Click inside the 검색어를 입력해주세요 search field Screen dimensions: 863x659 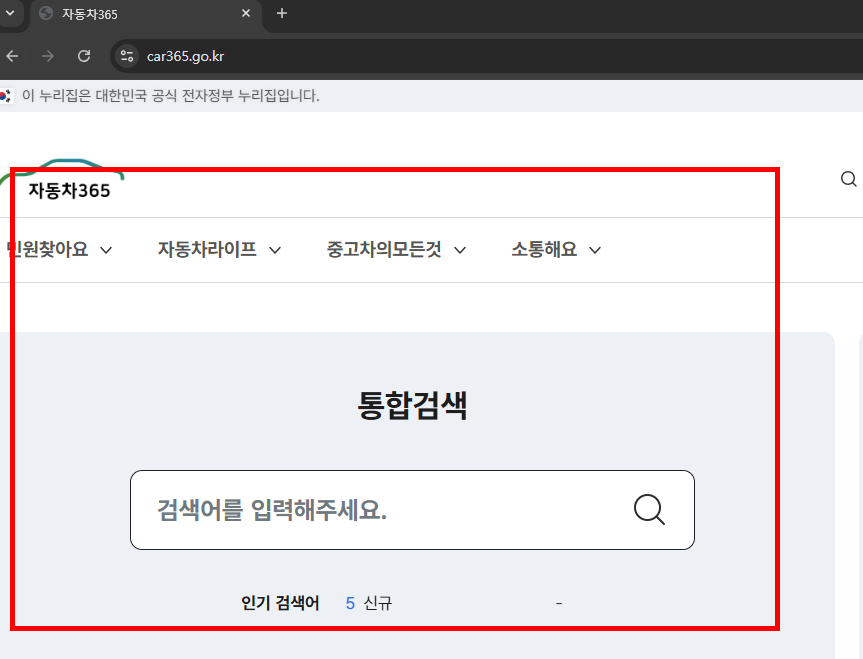point(350,510)
